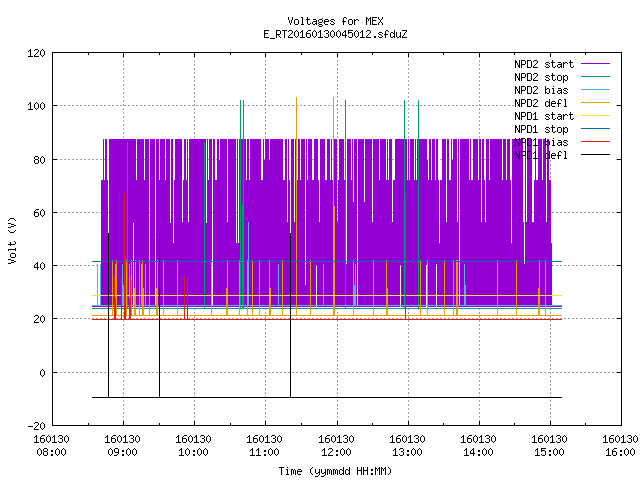This screenshot has height=480, width=640.
Task: Click the x-axis label "Time (yymmdd HH:MM)"
Action: (x=335, y=471)
